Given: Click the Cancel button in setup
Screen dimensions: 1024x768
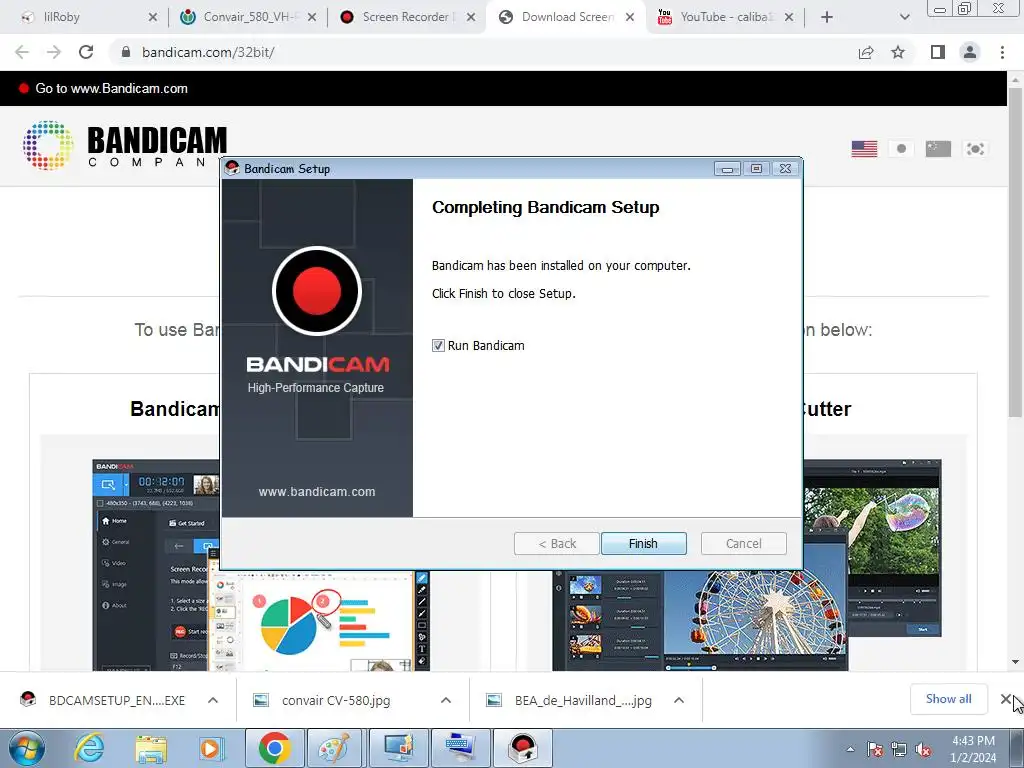Looking at the screenshot, I should point(743,543).
